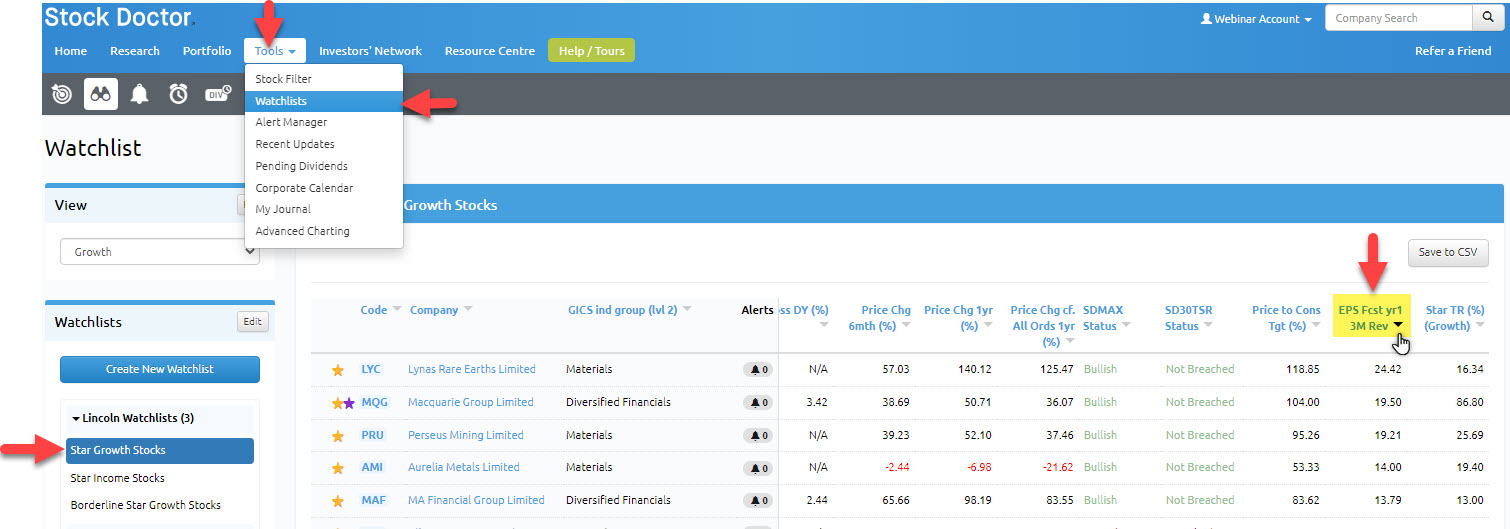This screenshot has height=529, width=1510.
Task: Choose Stock Filter from Tools menu
Action: pyautogui.click(x=323, y=79)
